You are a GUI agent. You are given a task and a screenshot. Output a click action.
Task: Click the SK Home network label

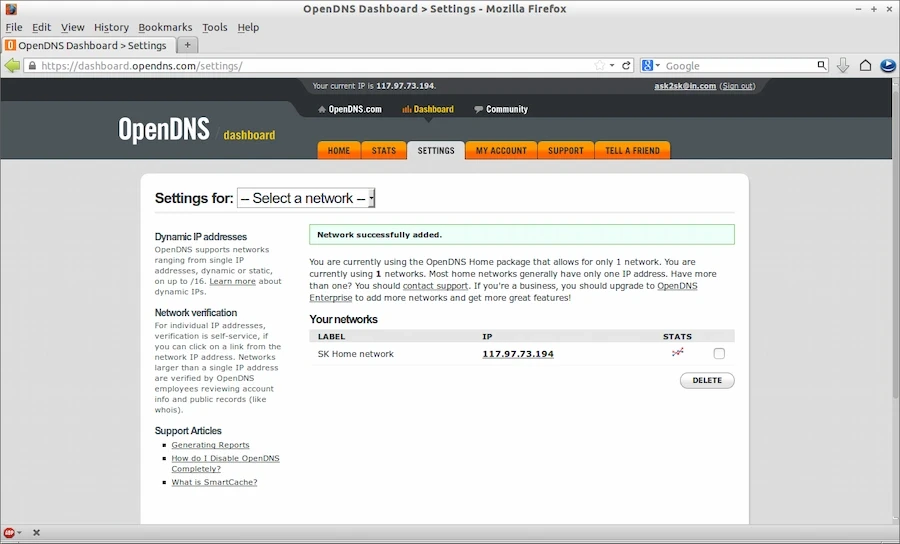coord(356,354)
